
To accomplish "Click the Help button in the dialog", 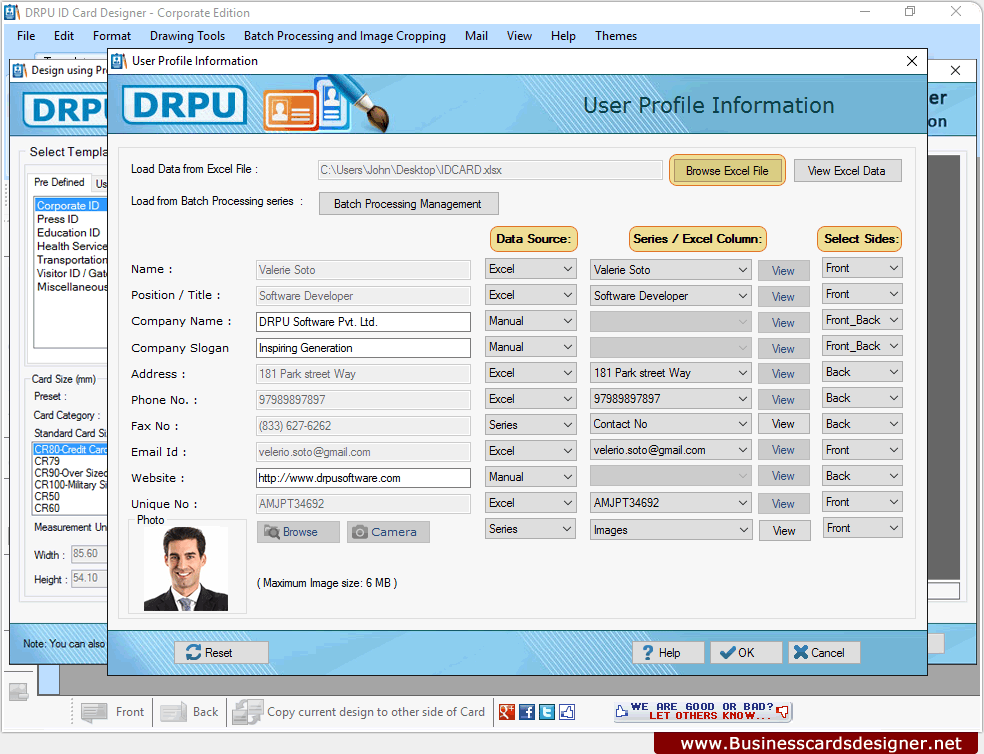I will pos(668,653).
